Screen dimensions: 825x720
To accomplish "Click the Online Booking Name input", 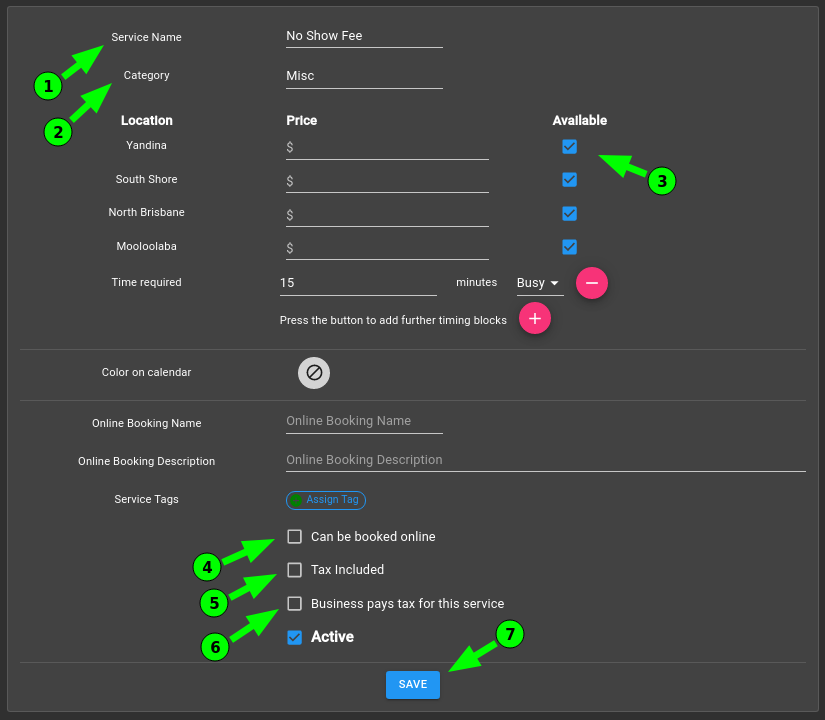I will pos(364,422).
